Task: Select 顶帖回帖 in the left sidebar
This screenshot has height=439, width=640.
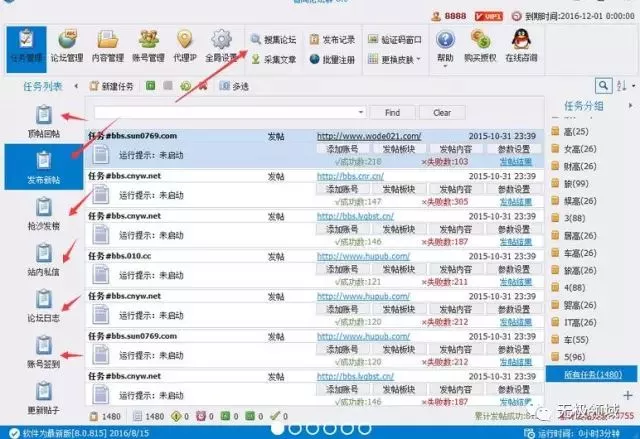Action: (44, 121)
